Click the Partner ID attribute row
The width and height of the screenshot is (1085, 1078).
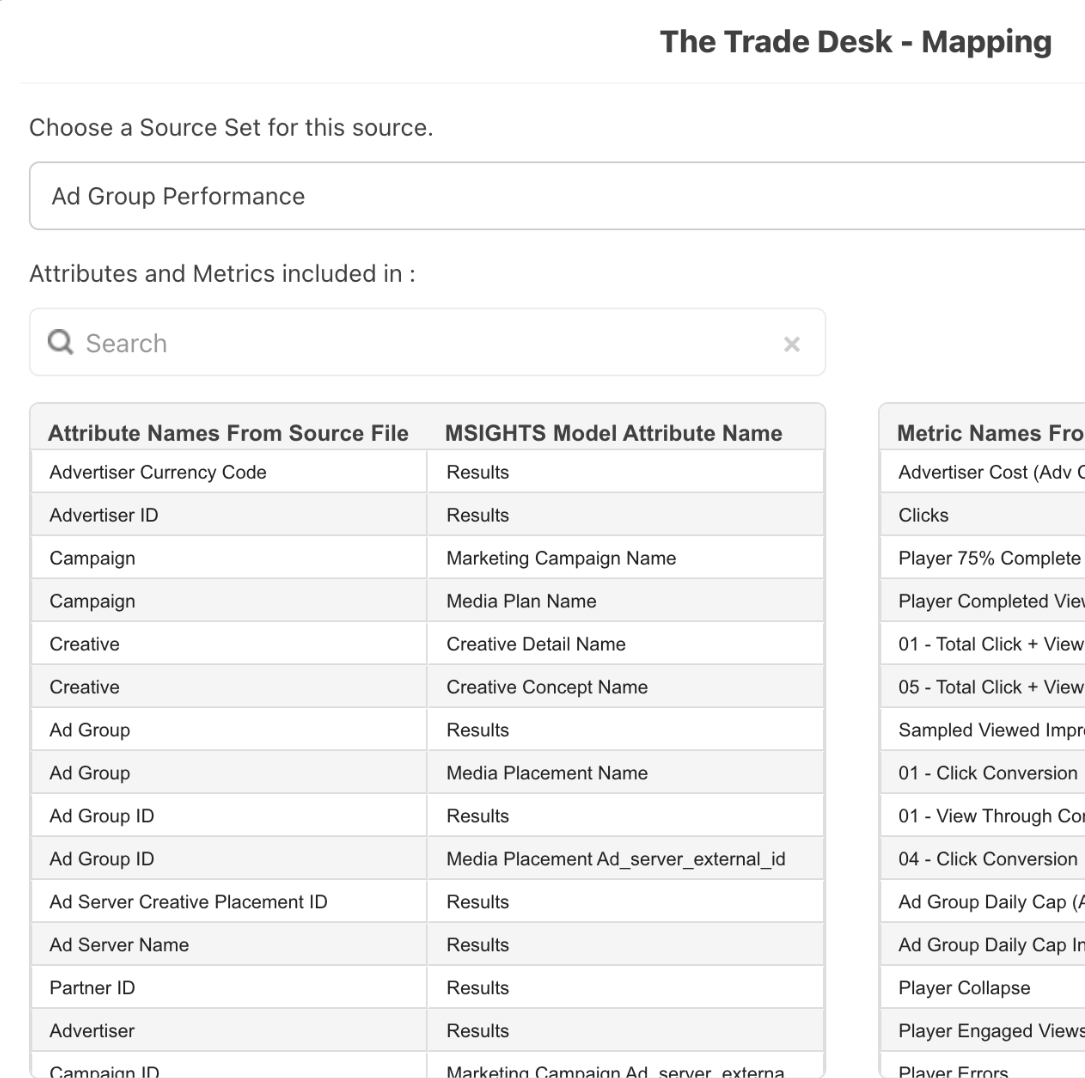coord(92,988)
